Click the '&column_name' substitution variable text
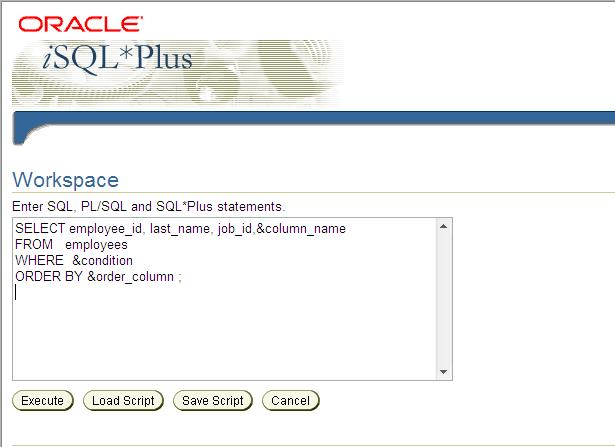 pyautogui.click(x=301, y=229)
